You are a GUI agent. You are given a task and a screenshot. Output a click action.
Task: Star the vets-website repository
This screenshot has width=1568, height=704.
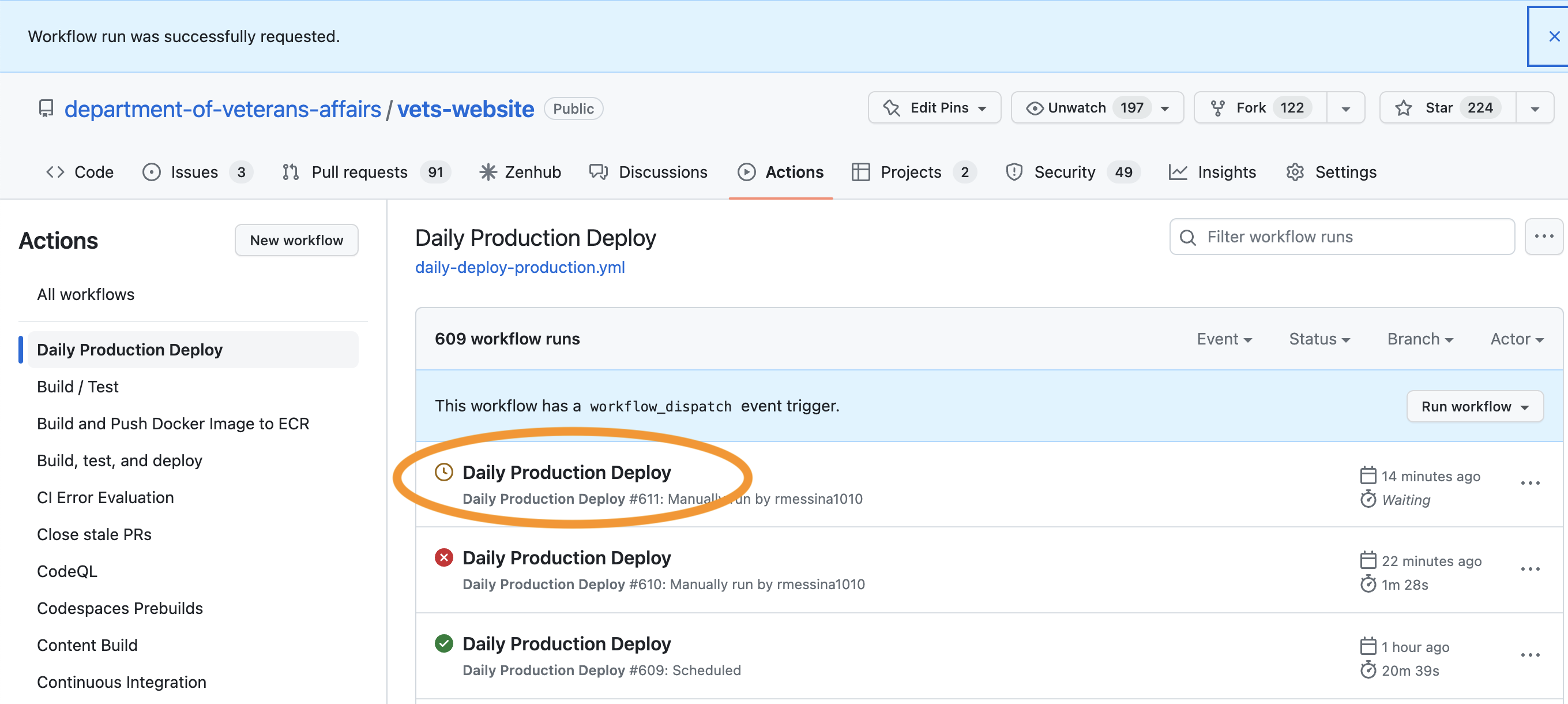(x=1446, y=107)
